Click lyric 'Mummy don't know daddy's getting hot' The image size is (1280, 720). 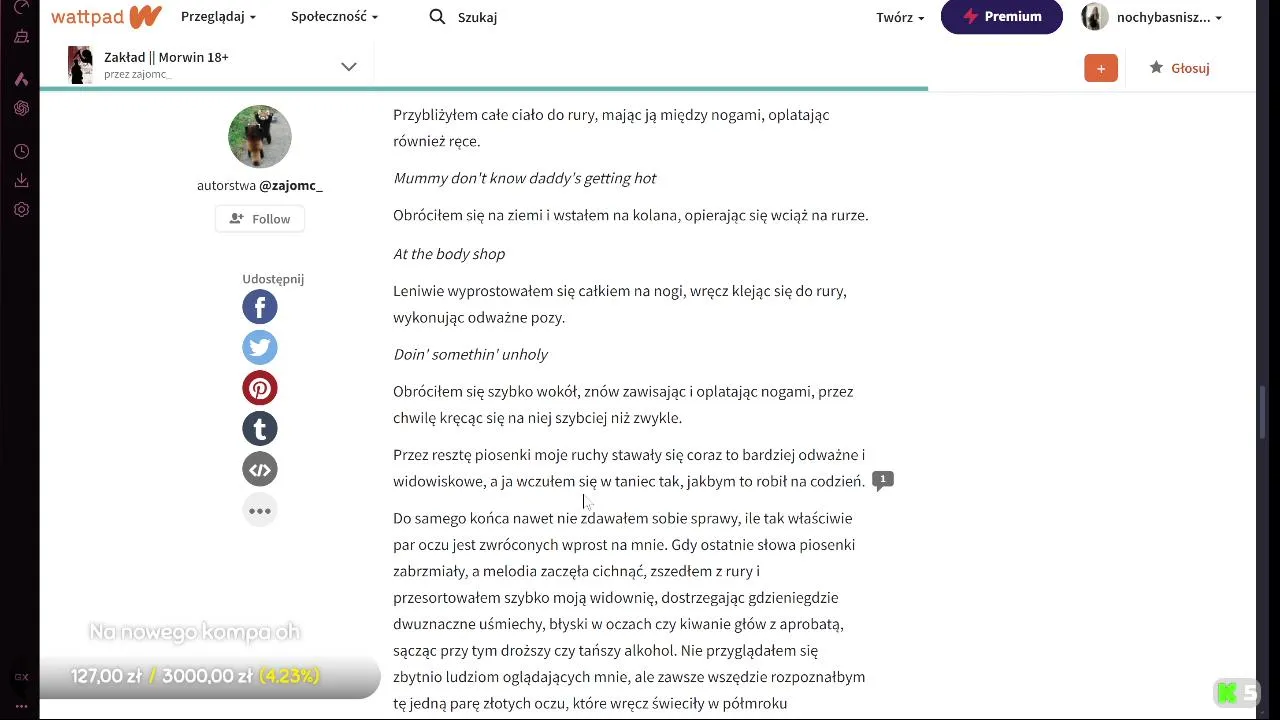[x=524, y=178]
